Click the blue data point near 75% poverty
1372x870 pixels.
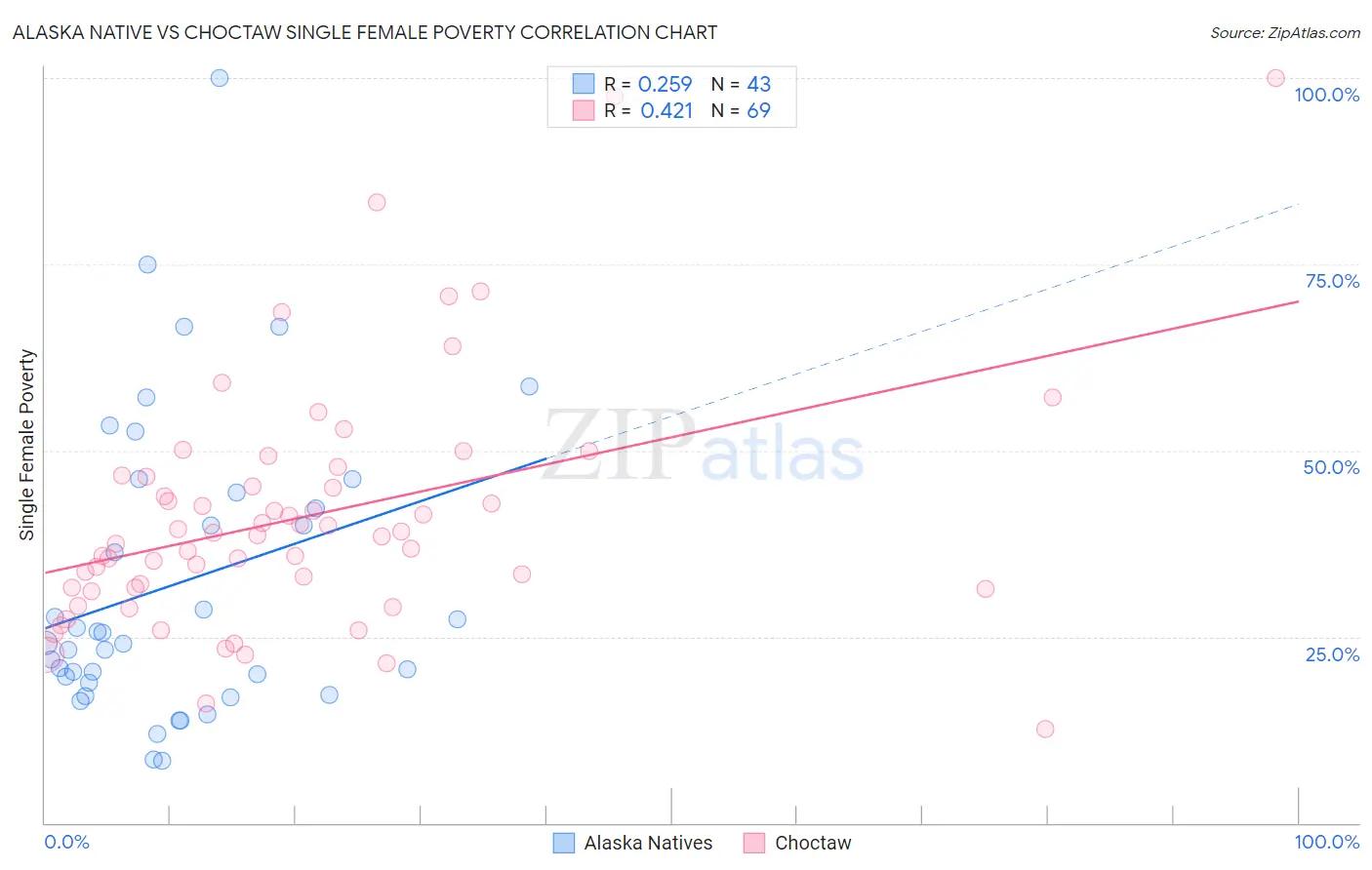[147, 264]
